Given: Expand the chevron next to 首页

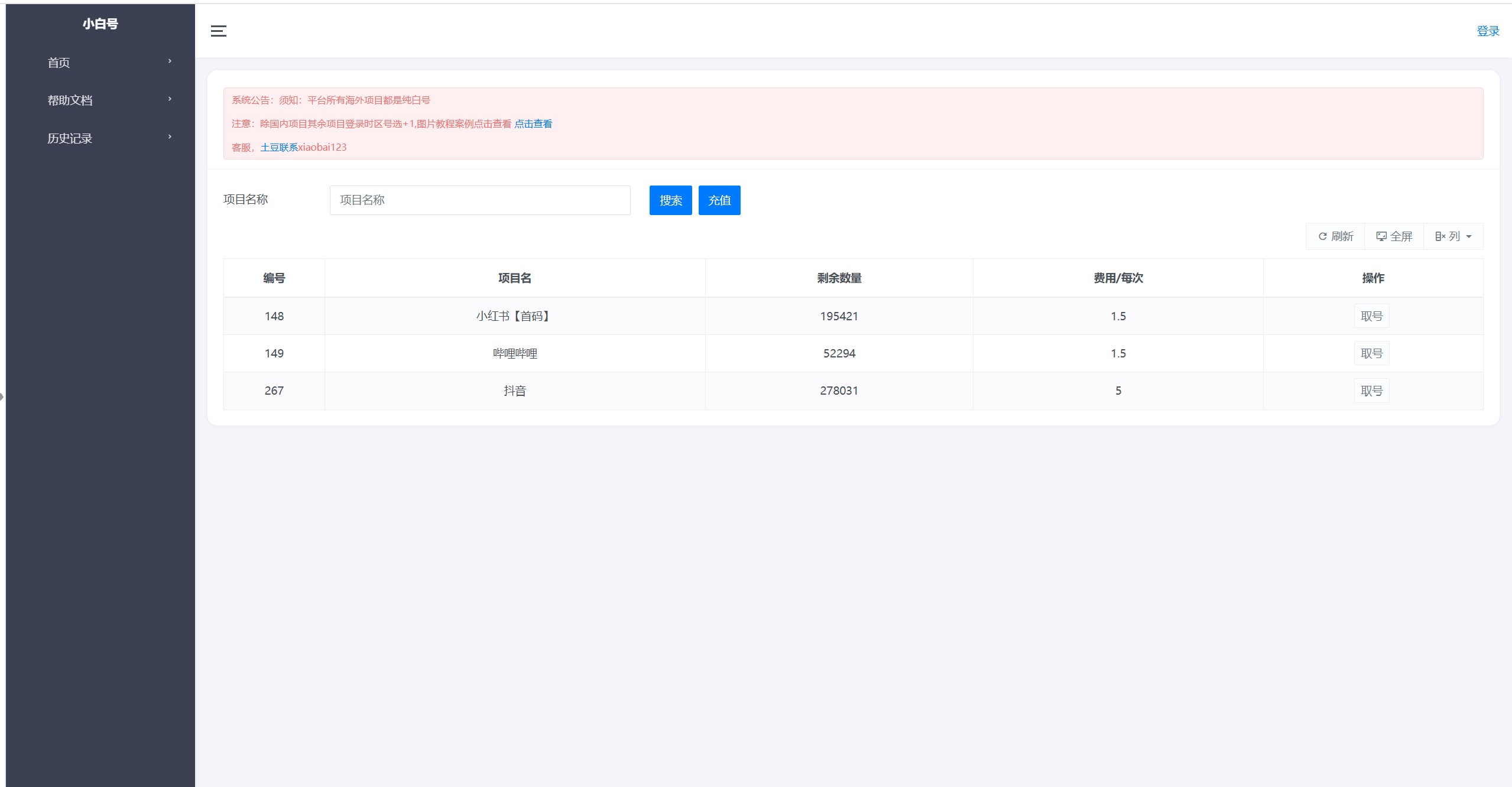Looking at the screenshot, I should 170,61.
